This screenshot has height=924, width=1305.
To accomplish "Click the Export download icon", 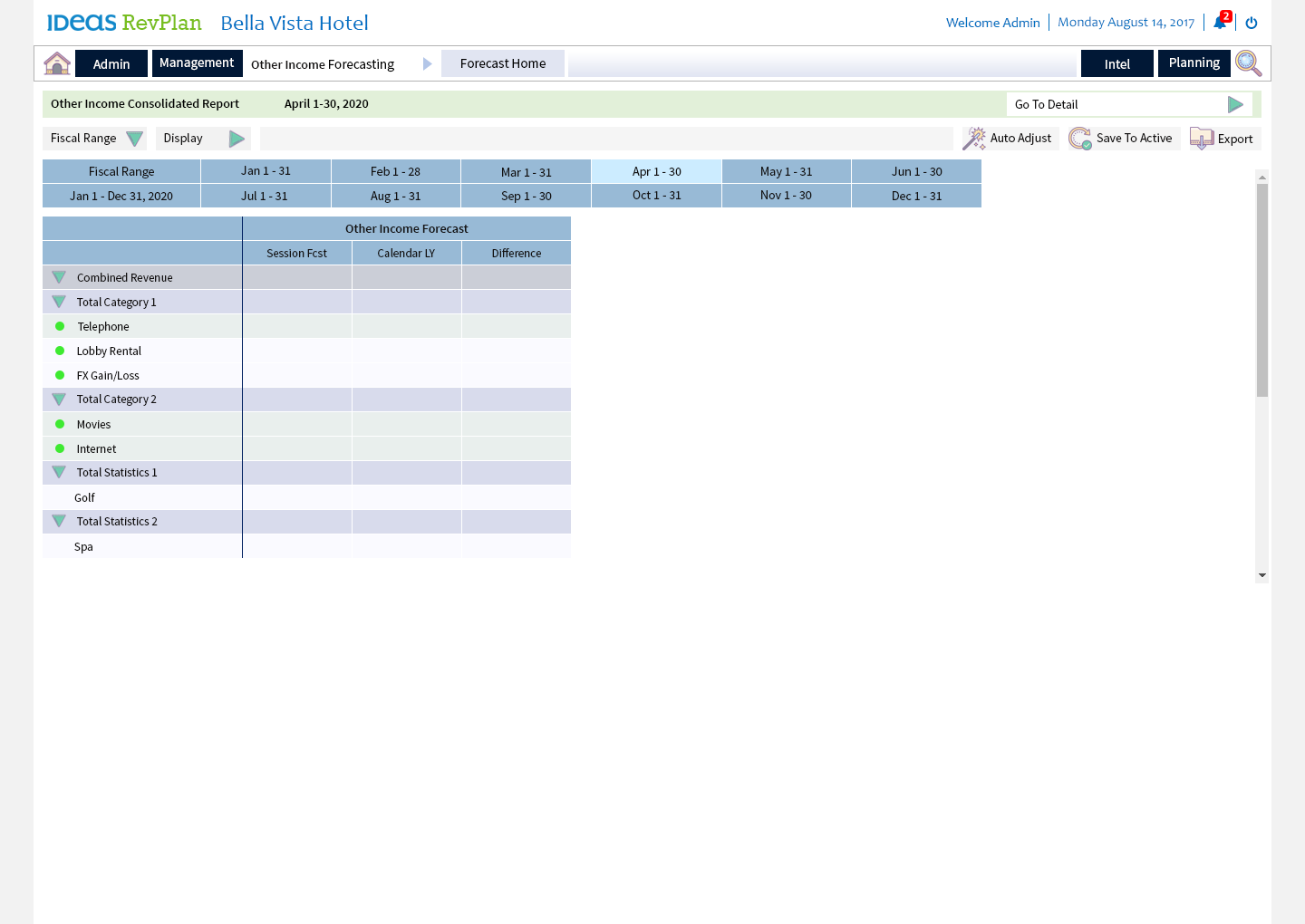I will point(1202,139).
